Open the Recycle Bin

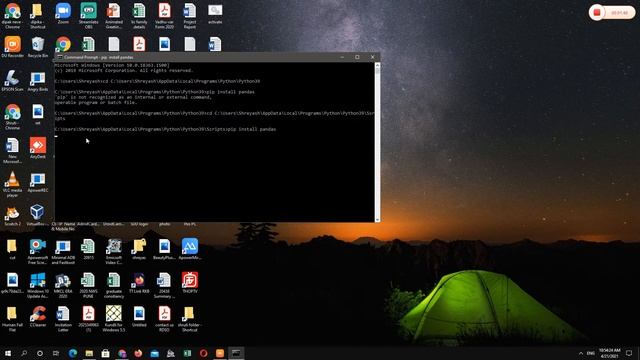coord(38,47)
